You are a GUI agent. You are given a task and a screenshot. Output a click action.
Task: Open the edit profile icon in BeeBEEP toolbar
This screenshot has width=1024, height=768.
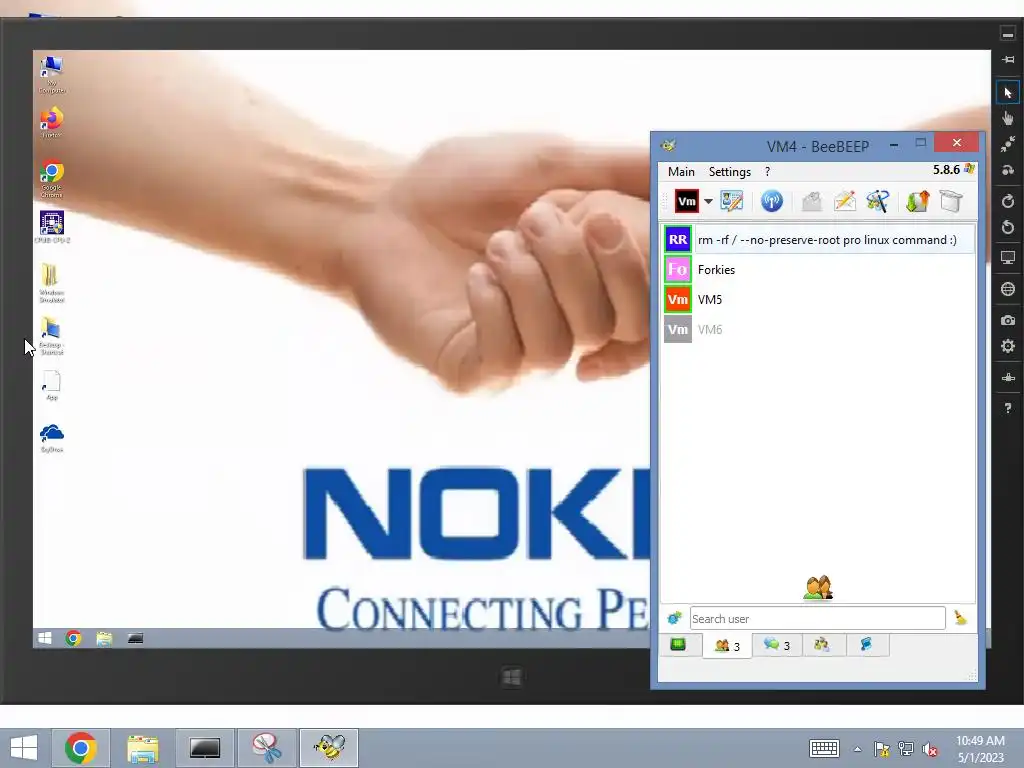(x=731, y=201)
